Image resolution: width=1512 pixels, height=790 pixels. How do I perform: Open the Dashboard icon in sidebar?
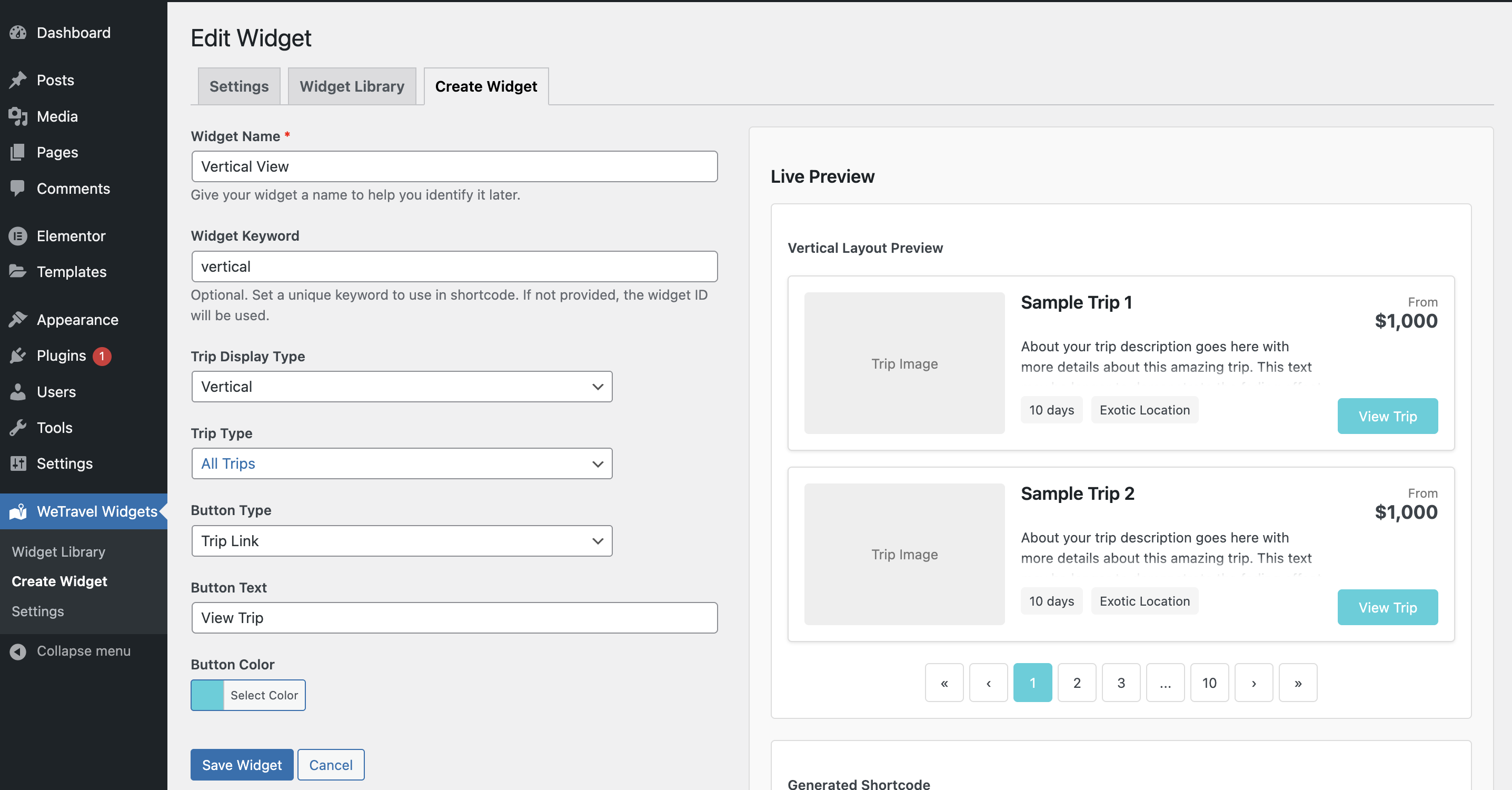18,32
